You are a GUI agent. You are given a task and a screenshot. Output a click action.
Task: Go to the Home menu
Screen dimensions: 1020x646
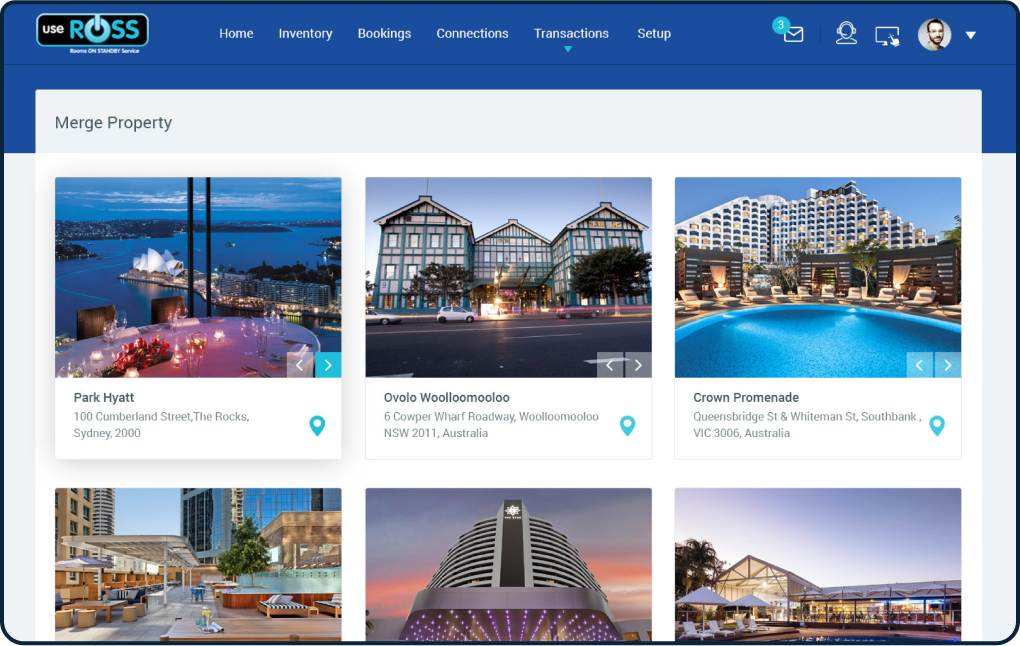(236, 33)
